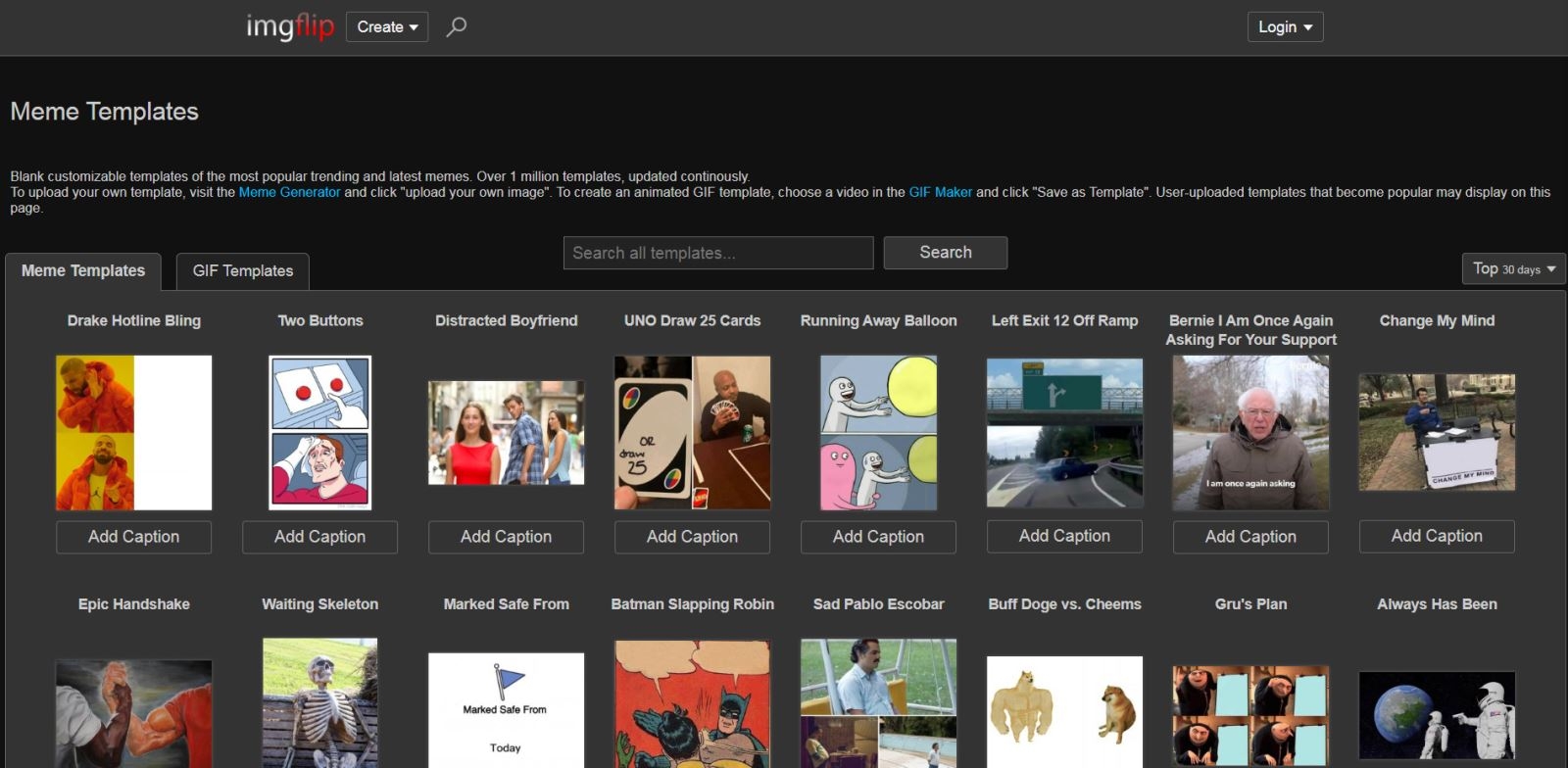
Task: Open the Marked Safe From thumbnail
Action: point(507,710)
